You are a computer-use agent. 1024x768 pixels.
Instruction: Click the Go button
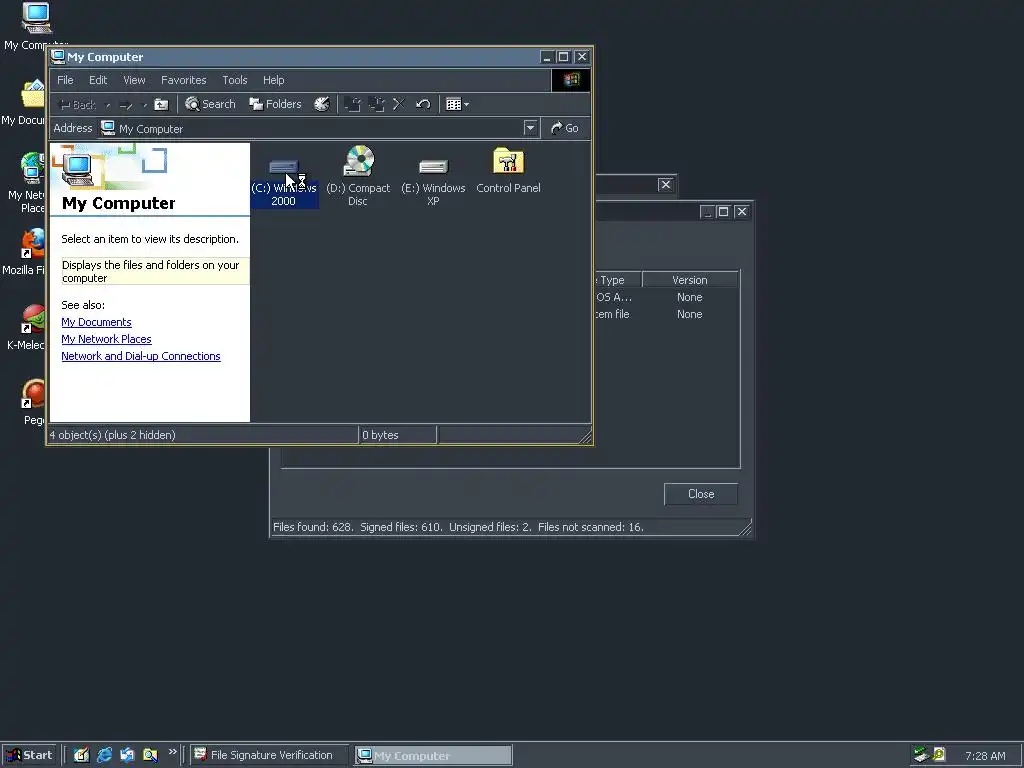click(565, 128)
